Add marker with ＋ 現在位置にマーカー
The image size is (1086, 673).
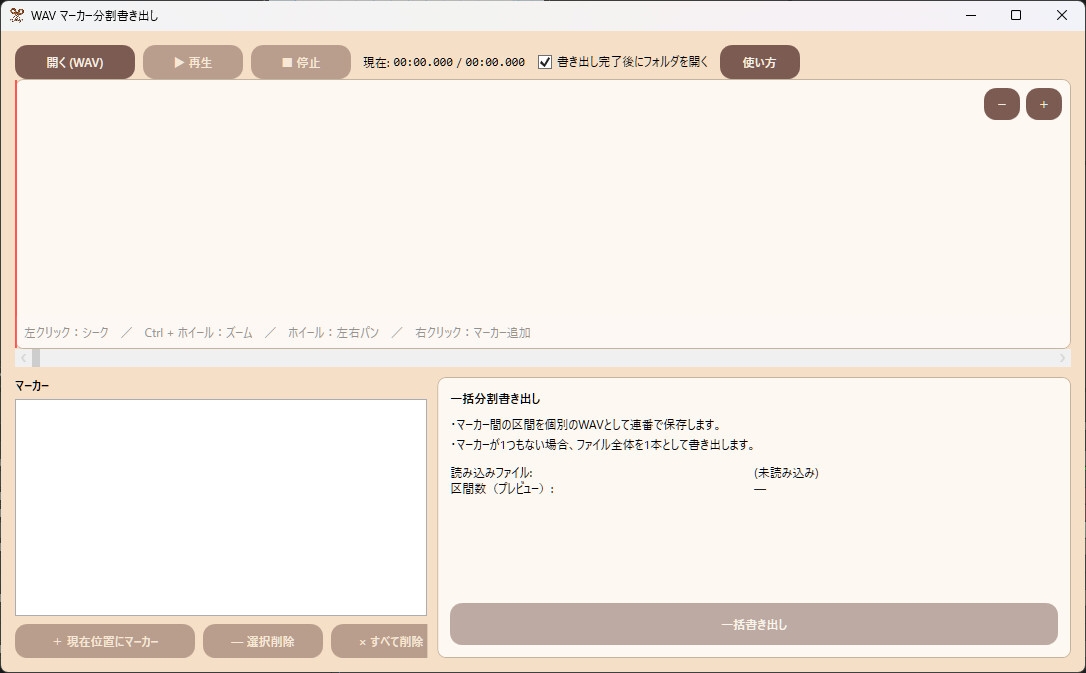(105, 641)
